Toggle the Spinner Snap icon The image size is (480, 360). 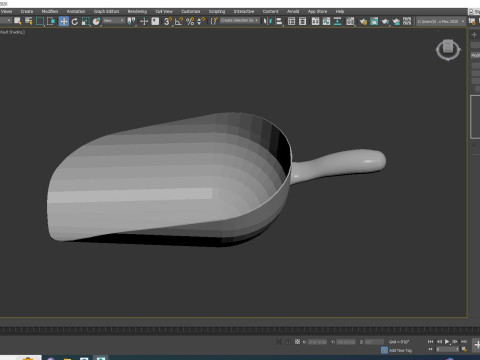click(x=201, y=21)
